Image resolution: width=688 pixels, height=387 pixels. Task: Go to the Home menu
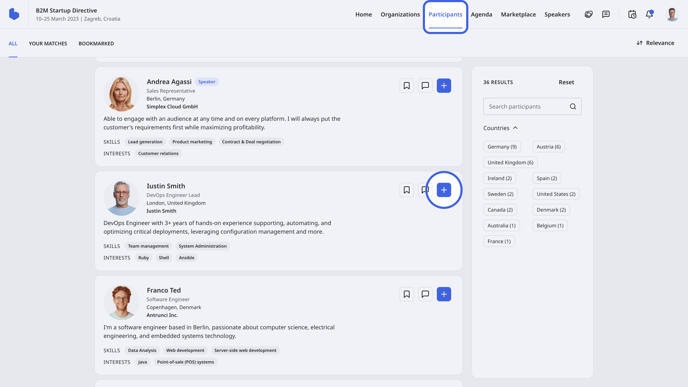coord(363,14)
